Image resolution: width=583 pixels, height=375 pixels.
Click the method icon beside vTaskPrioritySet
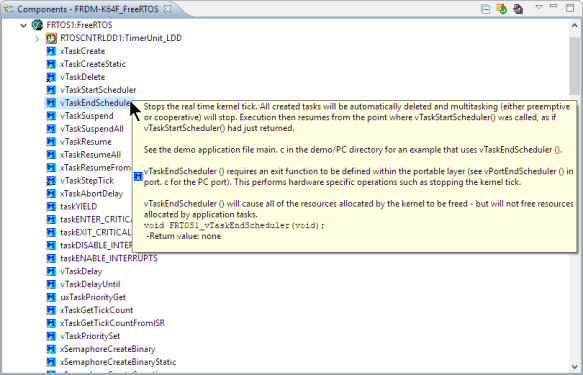(51, 336)
